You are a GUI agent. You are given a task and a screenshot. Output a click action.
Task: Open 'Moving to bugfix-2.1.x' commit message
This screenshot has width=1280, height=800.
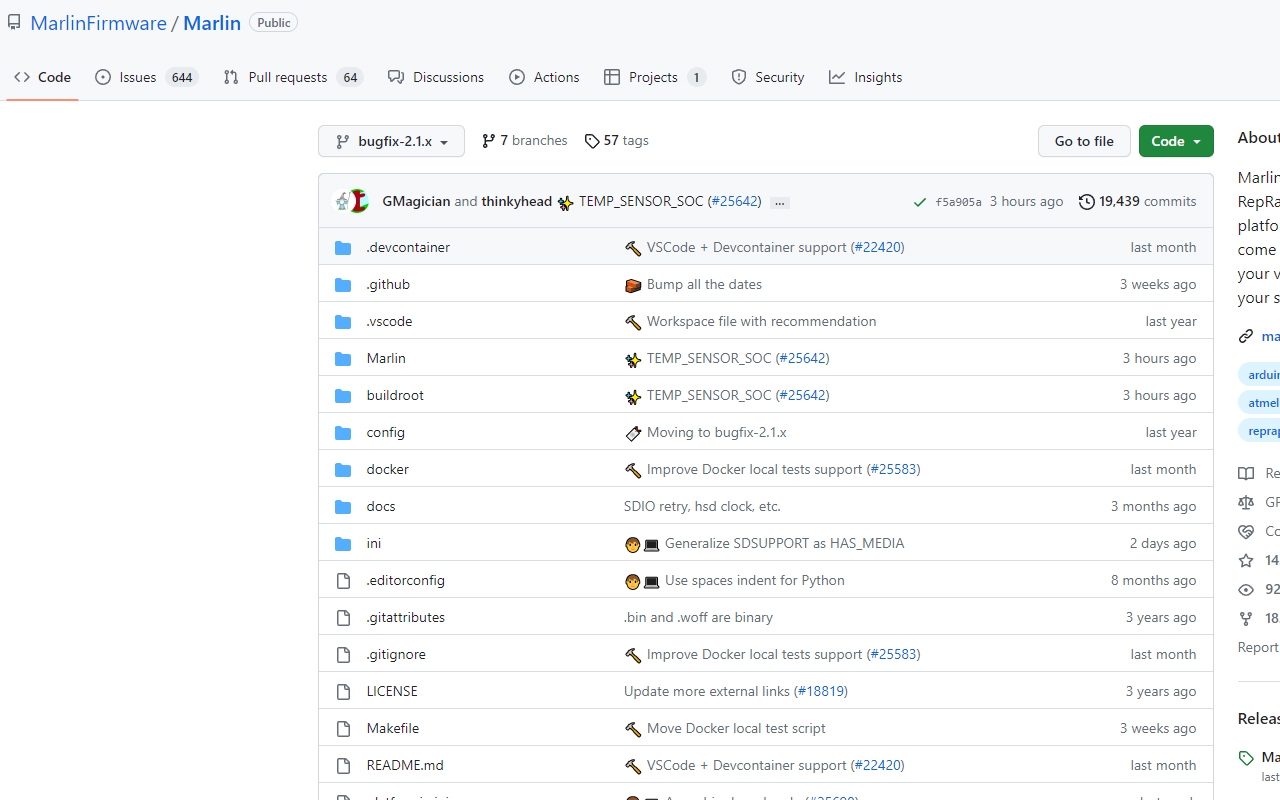(x=717, y=432)
